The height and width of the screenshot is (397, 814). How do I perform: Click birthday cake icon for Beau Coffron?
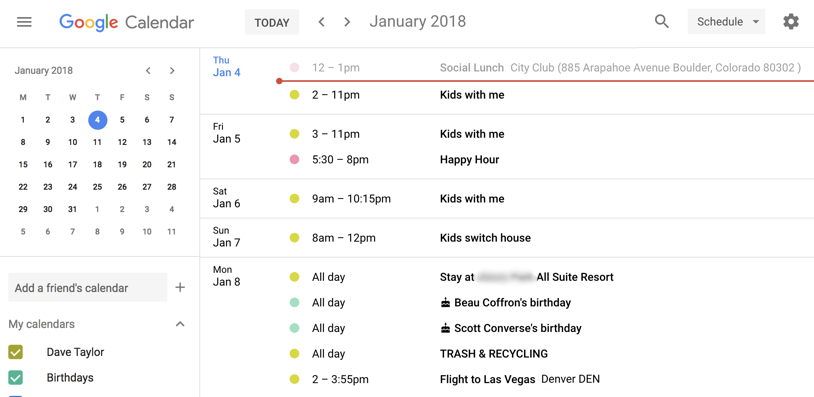pyautogui.click(x=445, y=303)
